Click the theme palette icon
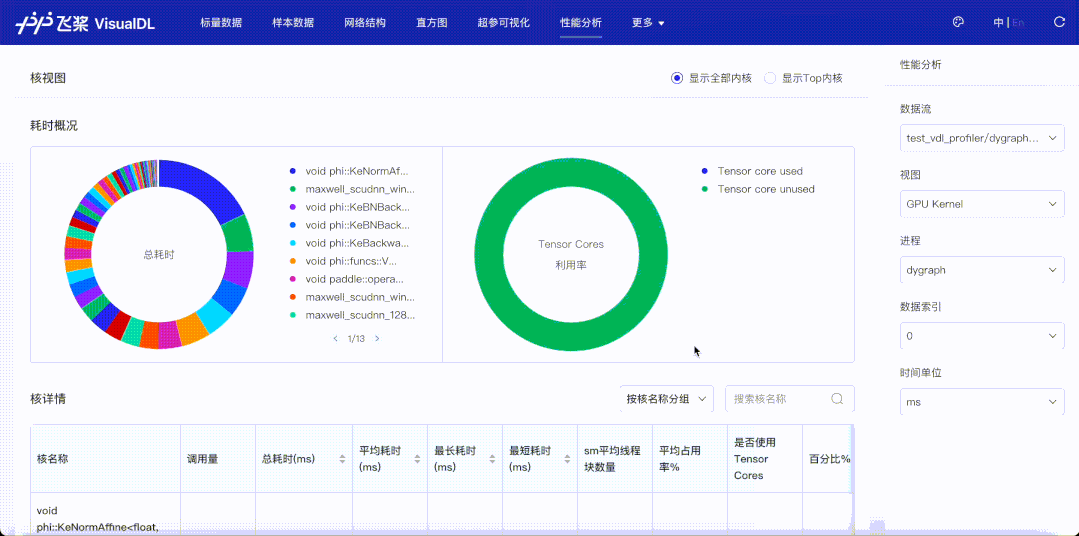 point(958,22)
